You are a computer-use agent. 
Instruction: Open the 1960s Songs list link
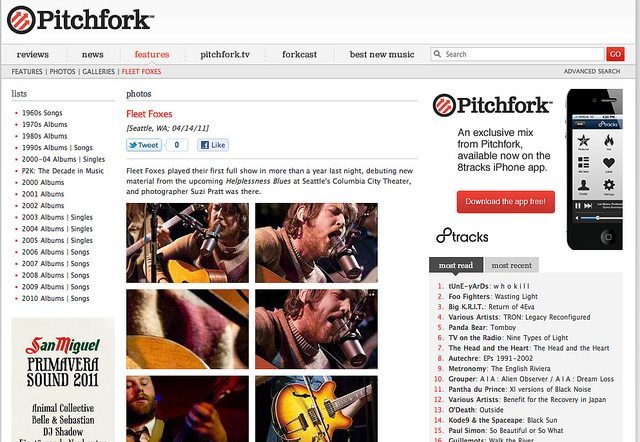42,113
